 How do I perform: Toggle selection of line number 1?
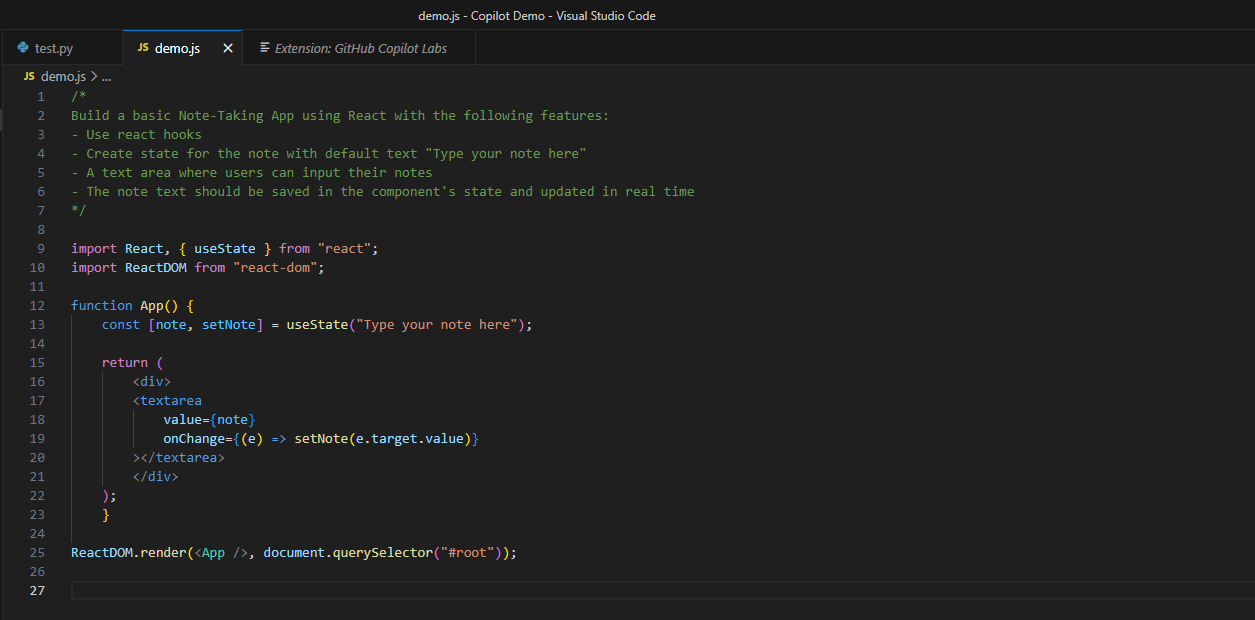pyautogui.click(x=41, y=96)
